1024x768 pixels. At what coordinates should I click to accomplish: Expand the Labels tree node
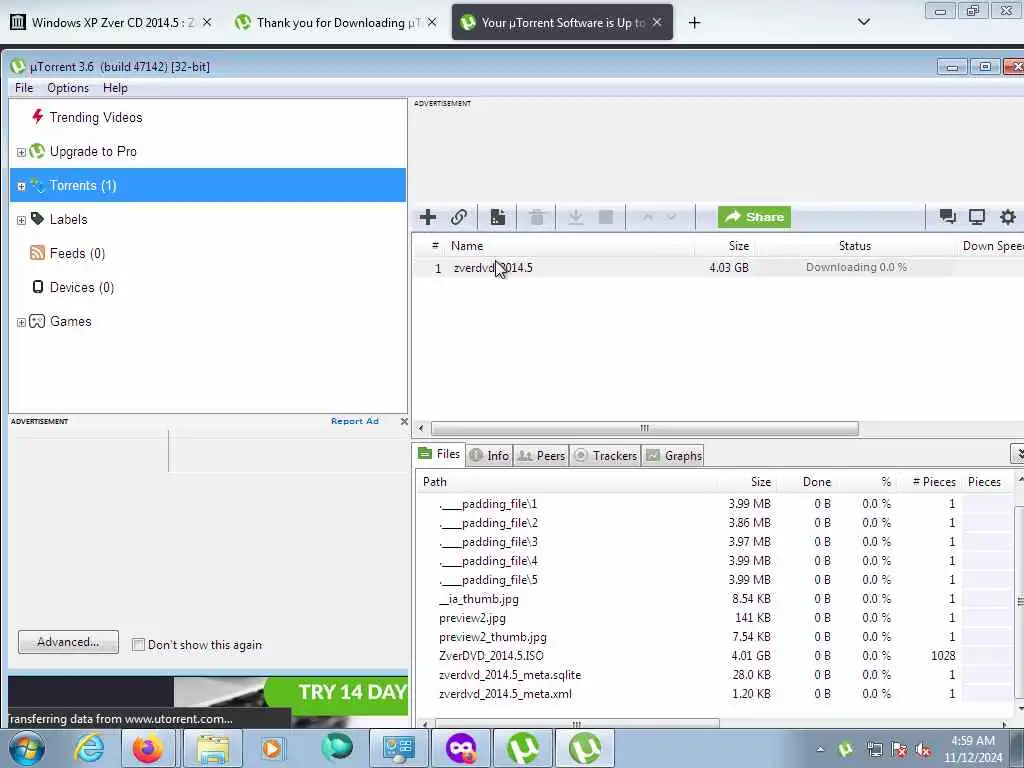tap(21, 220)
